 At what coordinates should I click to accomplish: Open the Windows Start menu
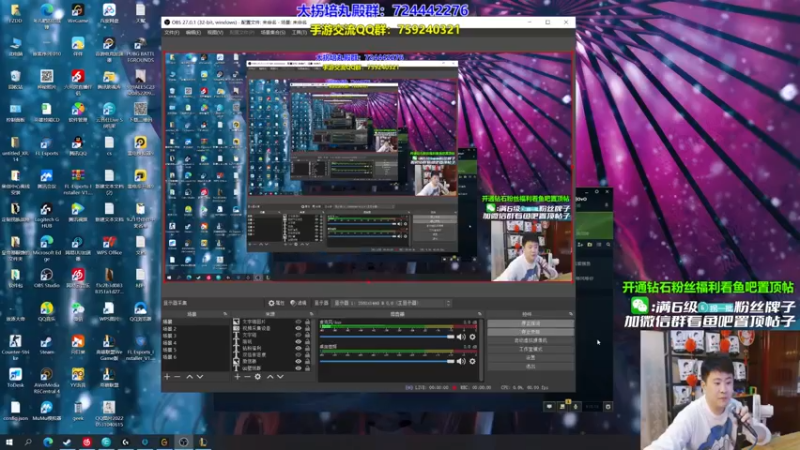coord(9,442)
